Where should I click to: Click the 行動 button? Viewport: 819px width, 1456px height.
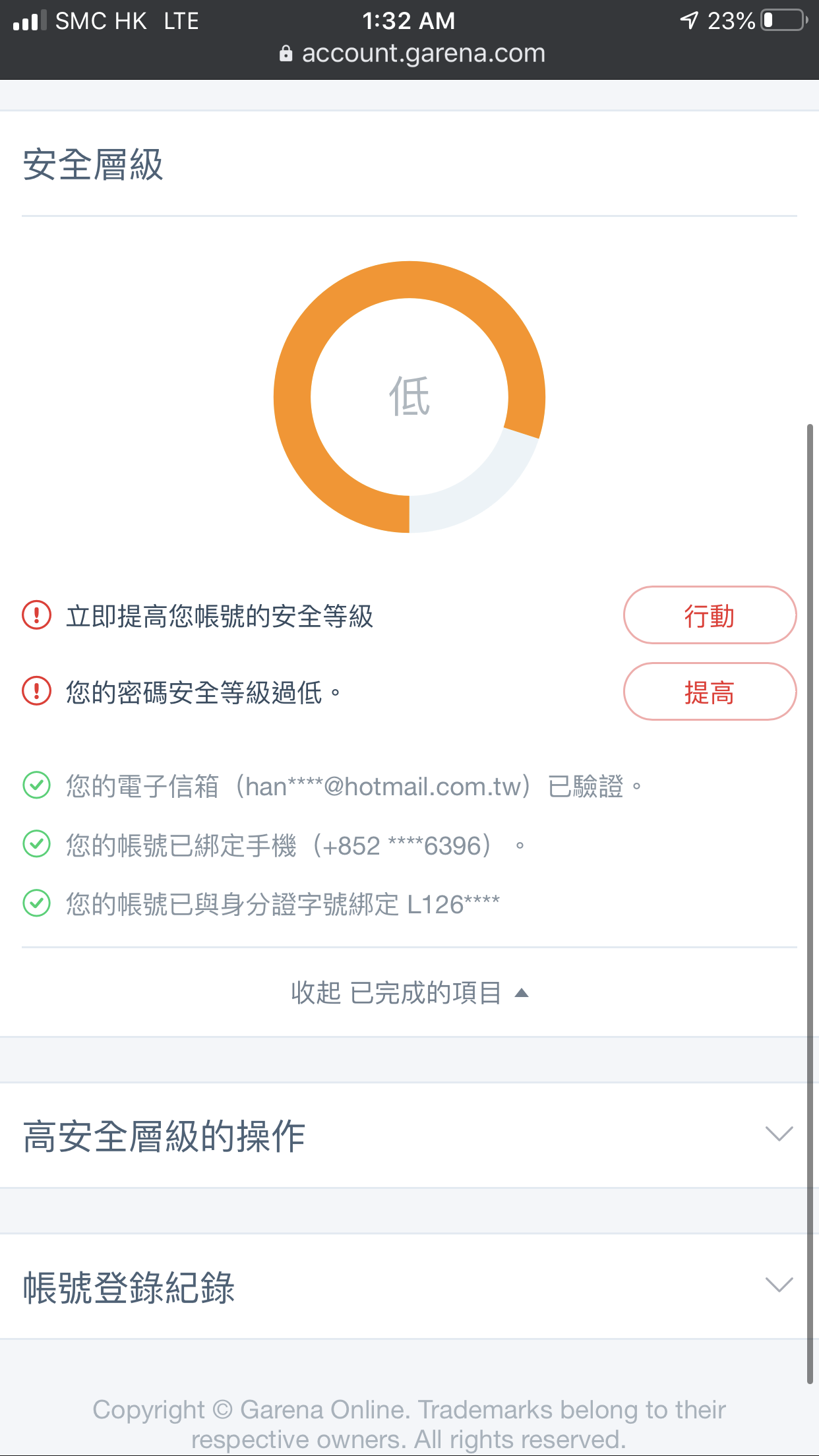(x=710, y=615)
